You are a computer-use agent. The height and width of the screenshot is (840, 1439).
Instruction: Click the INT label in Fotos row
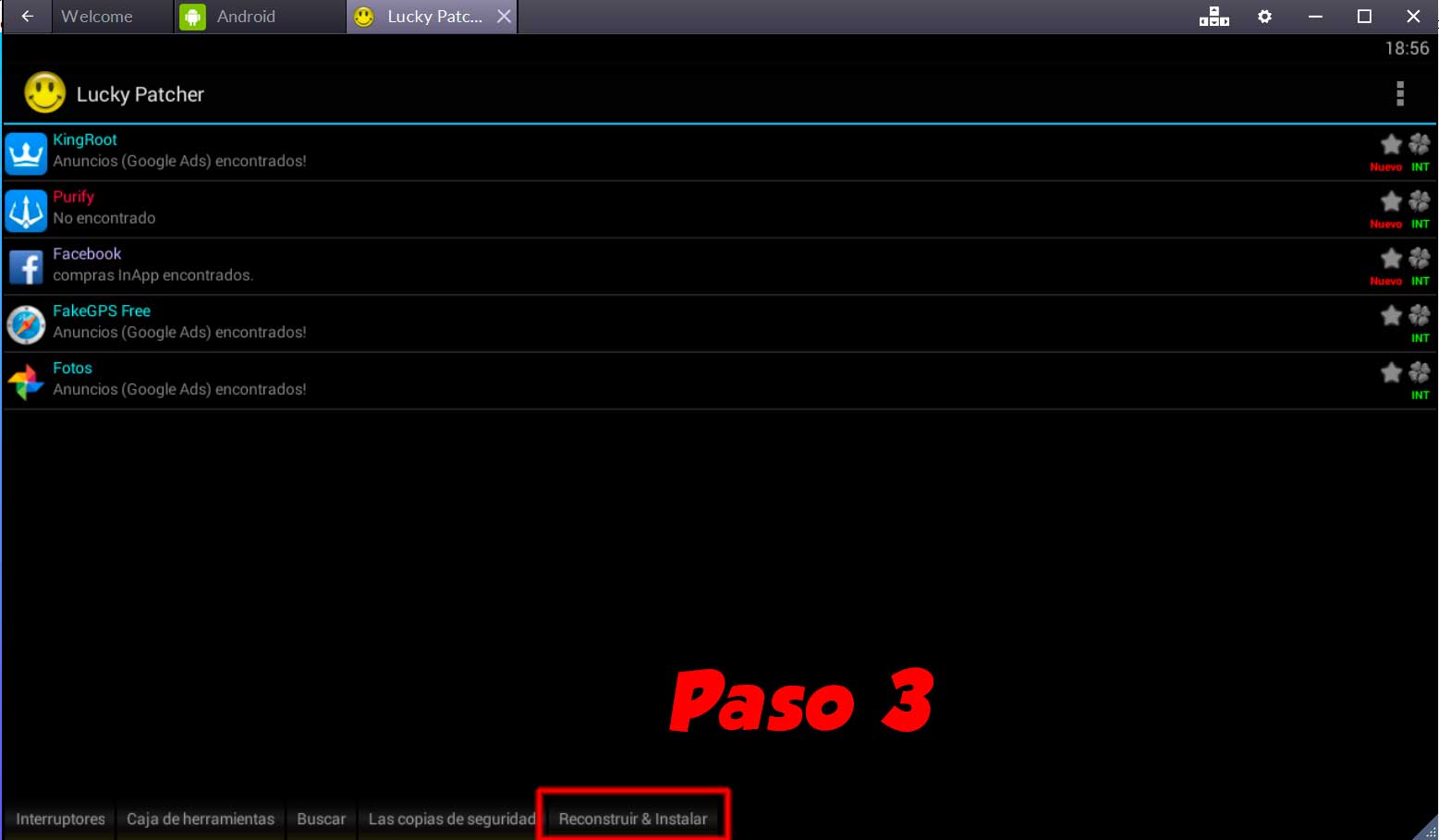coord(1421,396)
